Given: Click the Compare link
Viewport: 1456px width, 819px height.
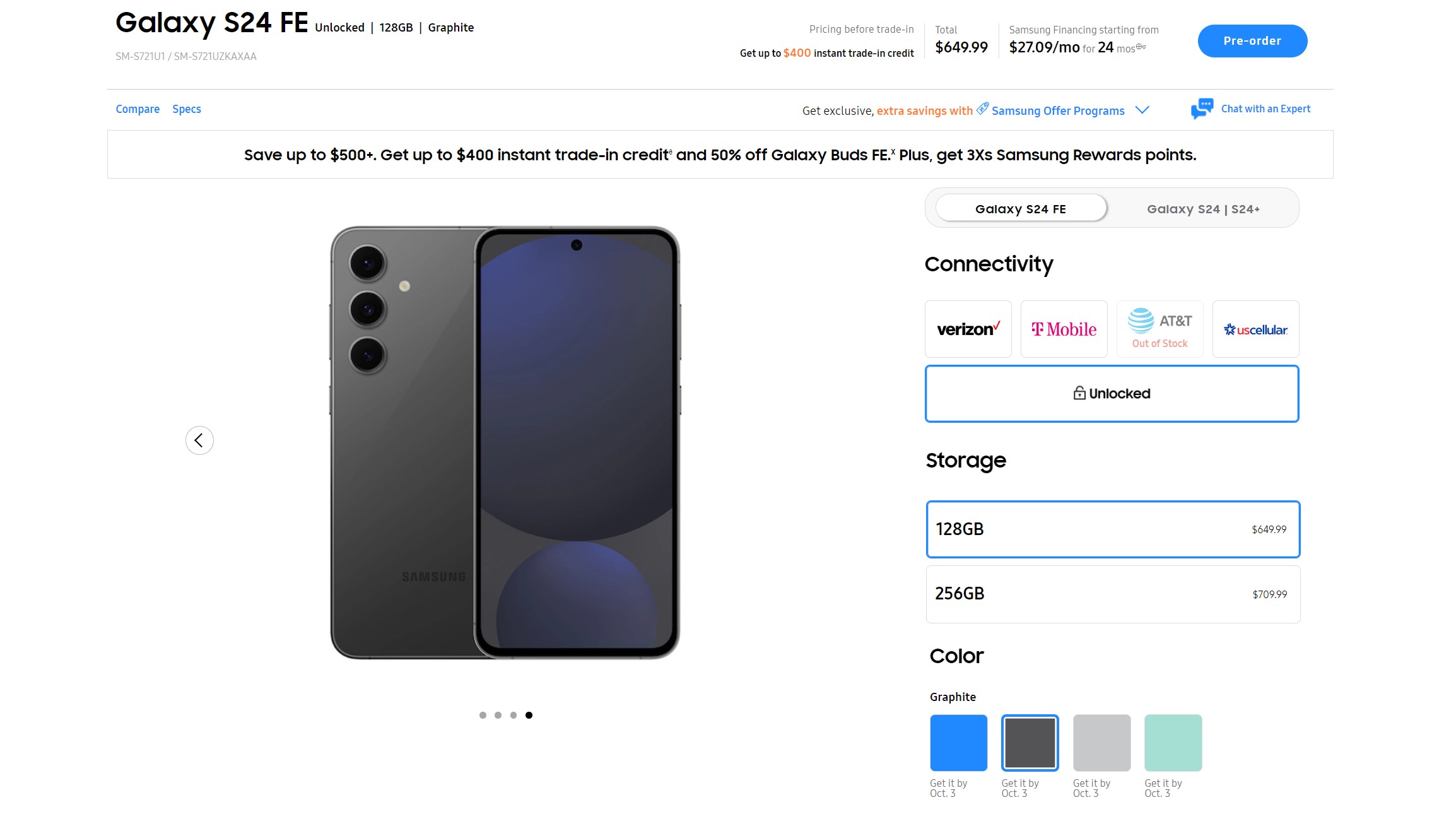Looking at the screenshot, I should (x=136, y=109).
